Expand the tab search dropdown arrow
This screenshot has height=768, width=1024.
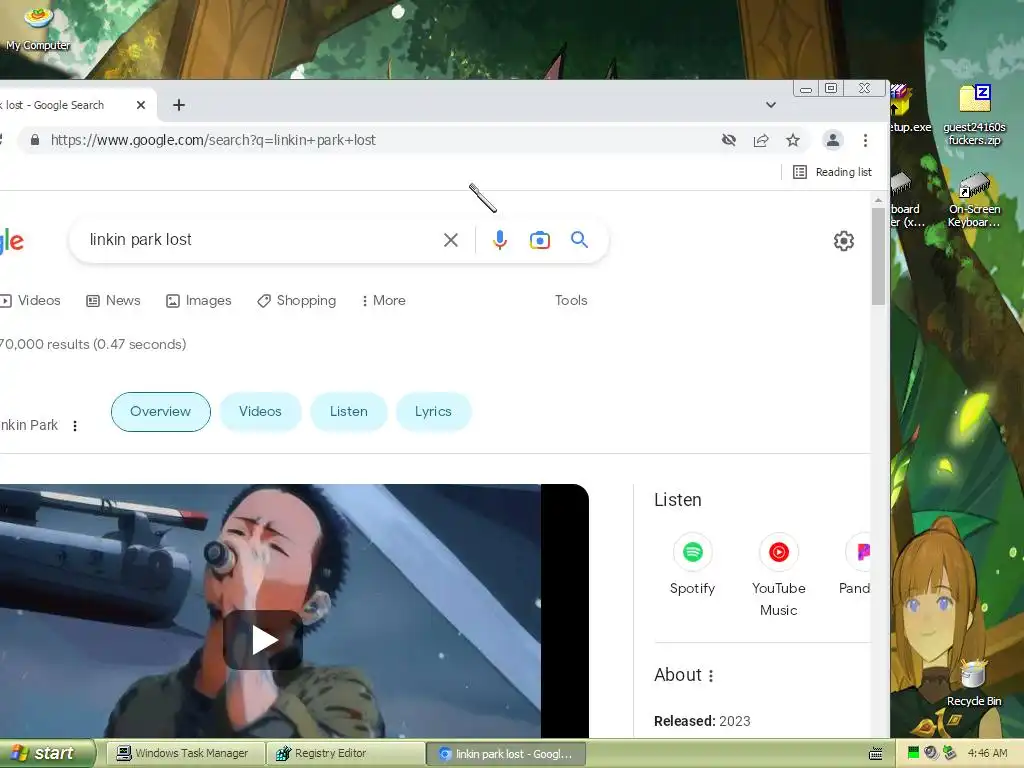[x=771, y=105]
